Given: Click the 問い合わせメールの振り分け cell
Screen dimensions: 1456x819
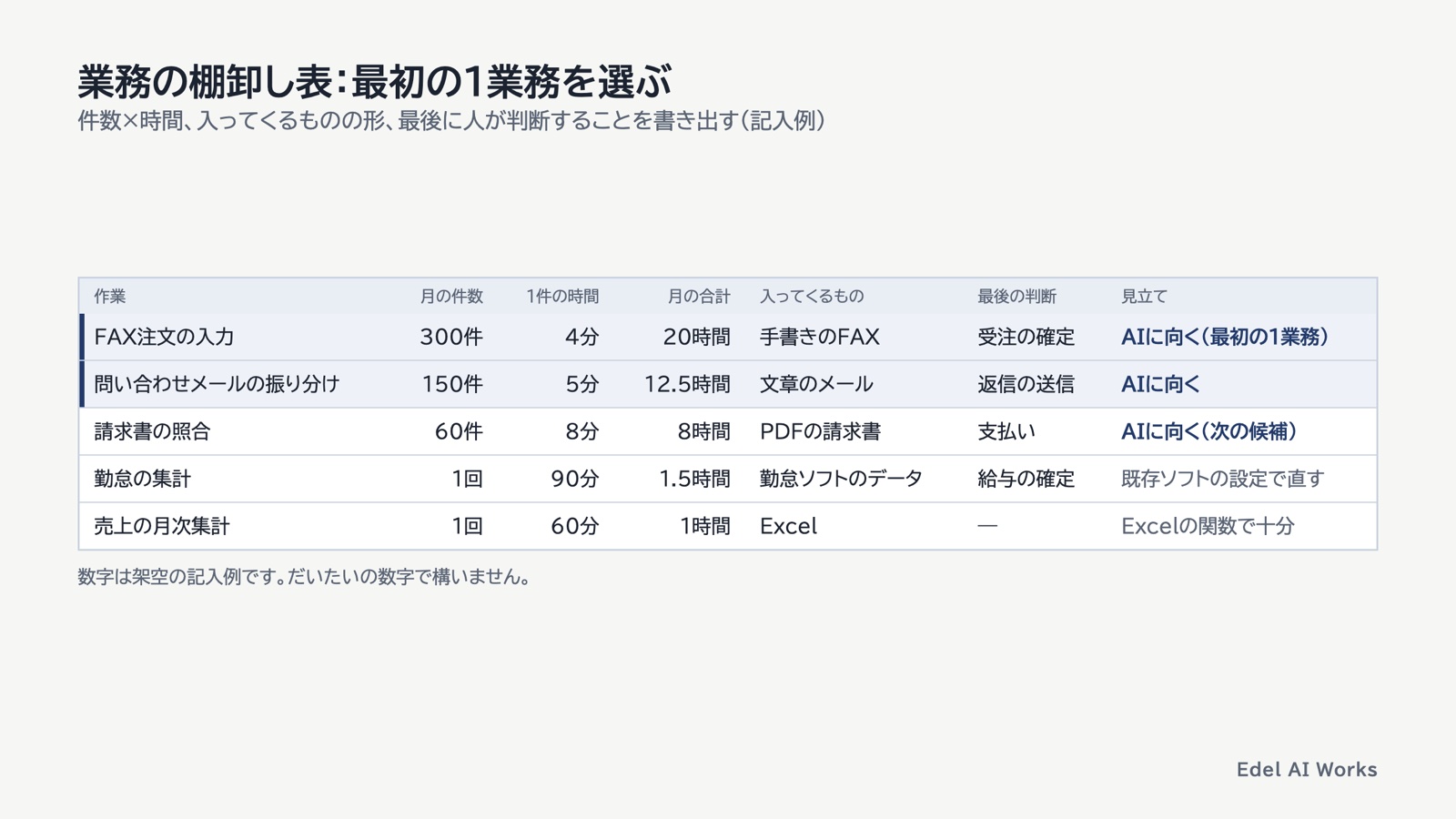Looking at the screenshot, I should pos(217,384).
